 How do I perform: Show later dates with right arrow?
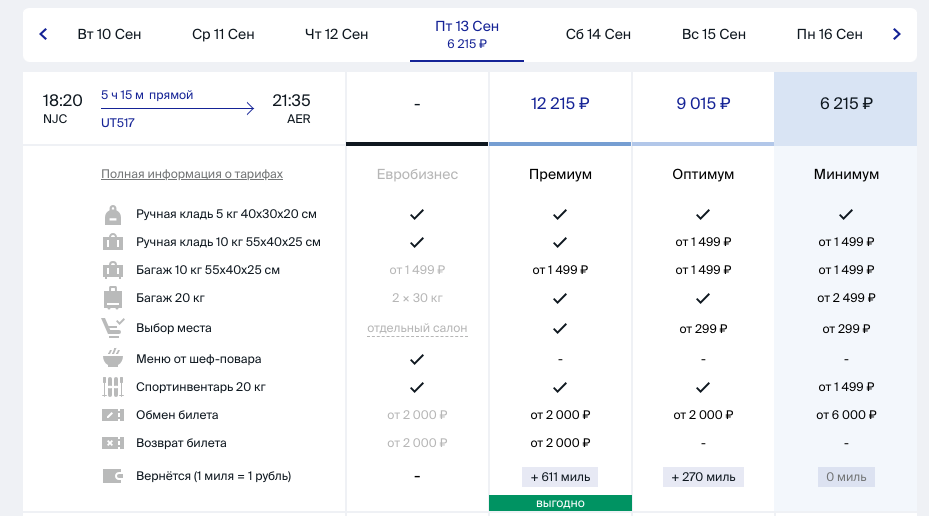coord(896,34)
